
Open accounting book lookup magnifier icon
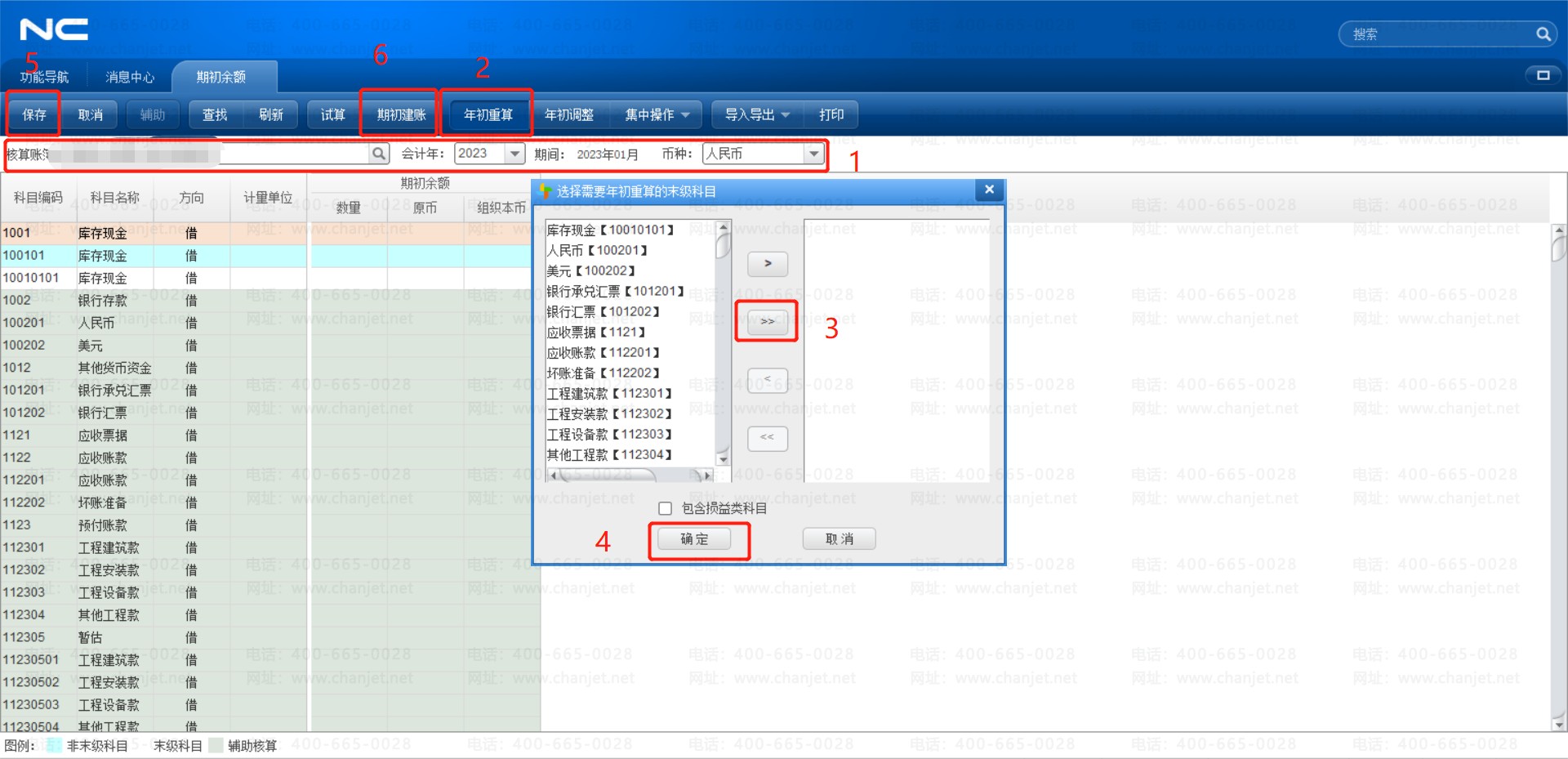point(379,154)
